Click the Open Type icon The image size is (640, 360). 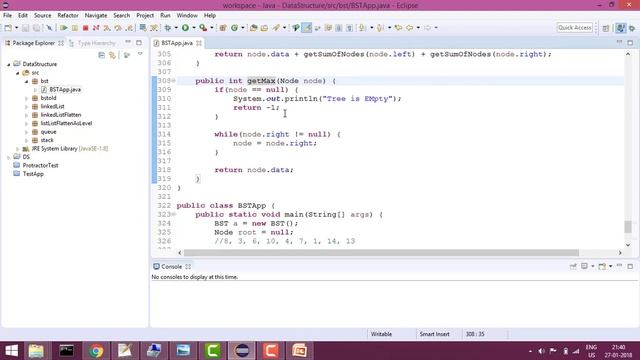pyautogui.click(x=253, y=28)
